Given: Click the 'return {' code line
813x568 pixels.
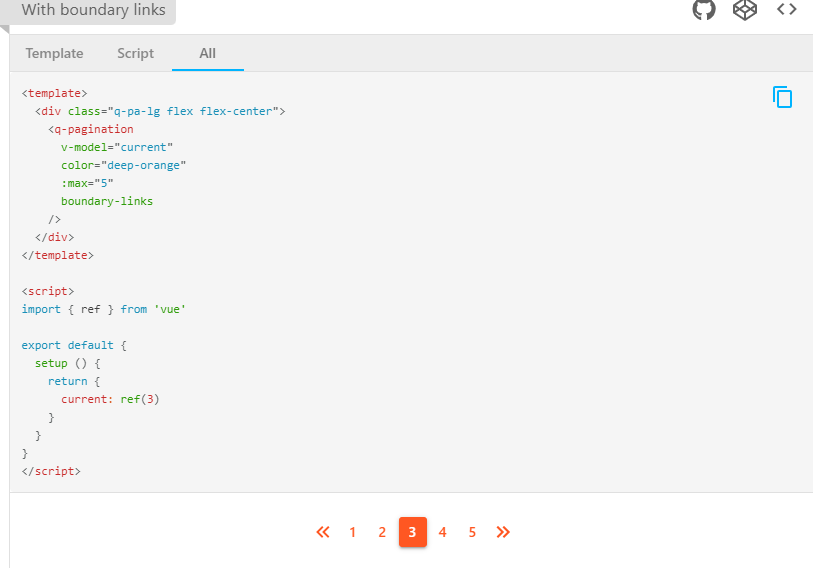Looking at the screenshot, I should (x=74, y=381).
